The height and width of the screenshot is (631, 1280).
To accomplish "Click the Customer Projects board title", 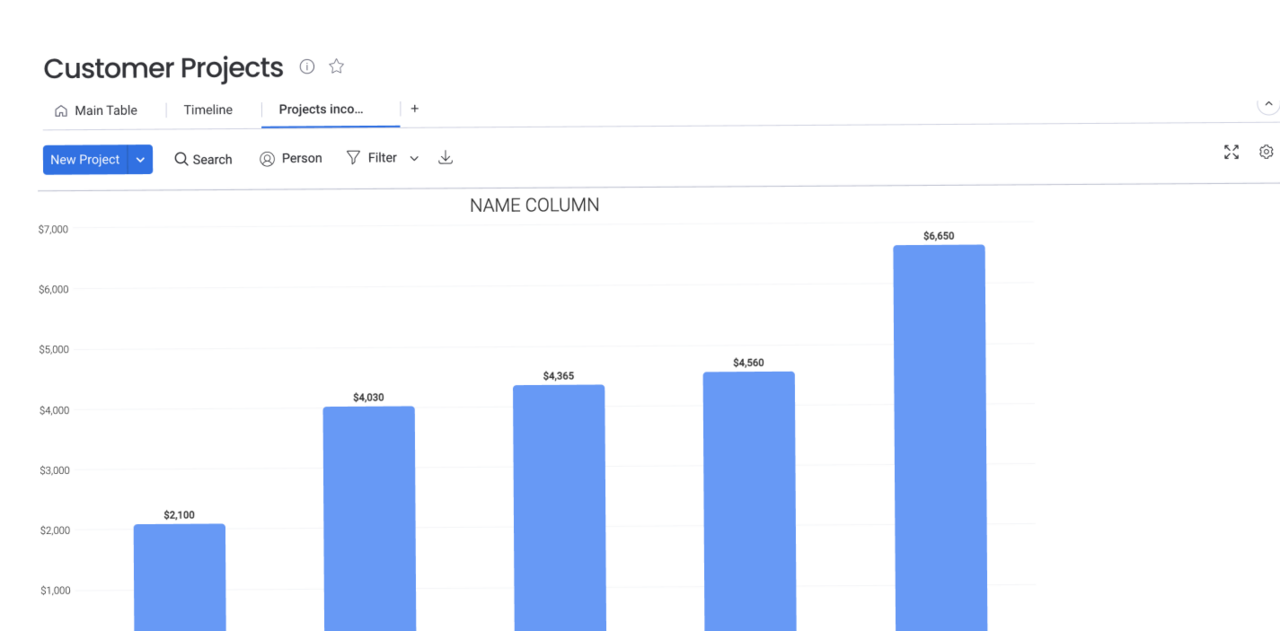I will [164, 68].
